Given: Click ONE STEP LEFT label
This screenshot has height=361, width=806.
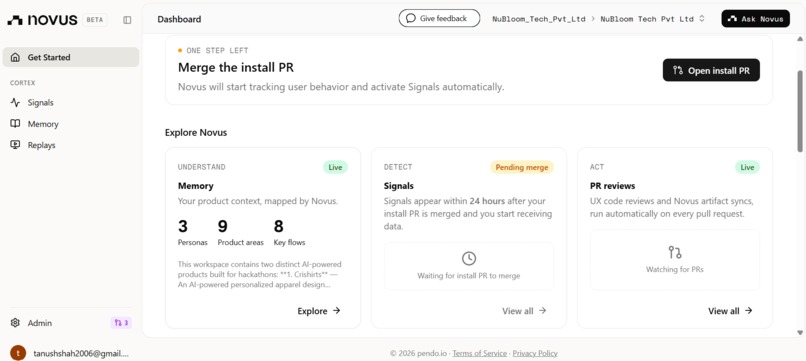Looking at the screenshot, I should coord(217,50).
